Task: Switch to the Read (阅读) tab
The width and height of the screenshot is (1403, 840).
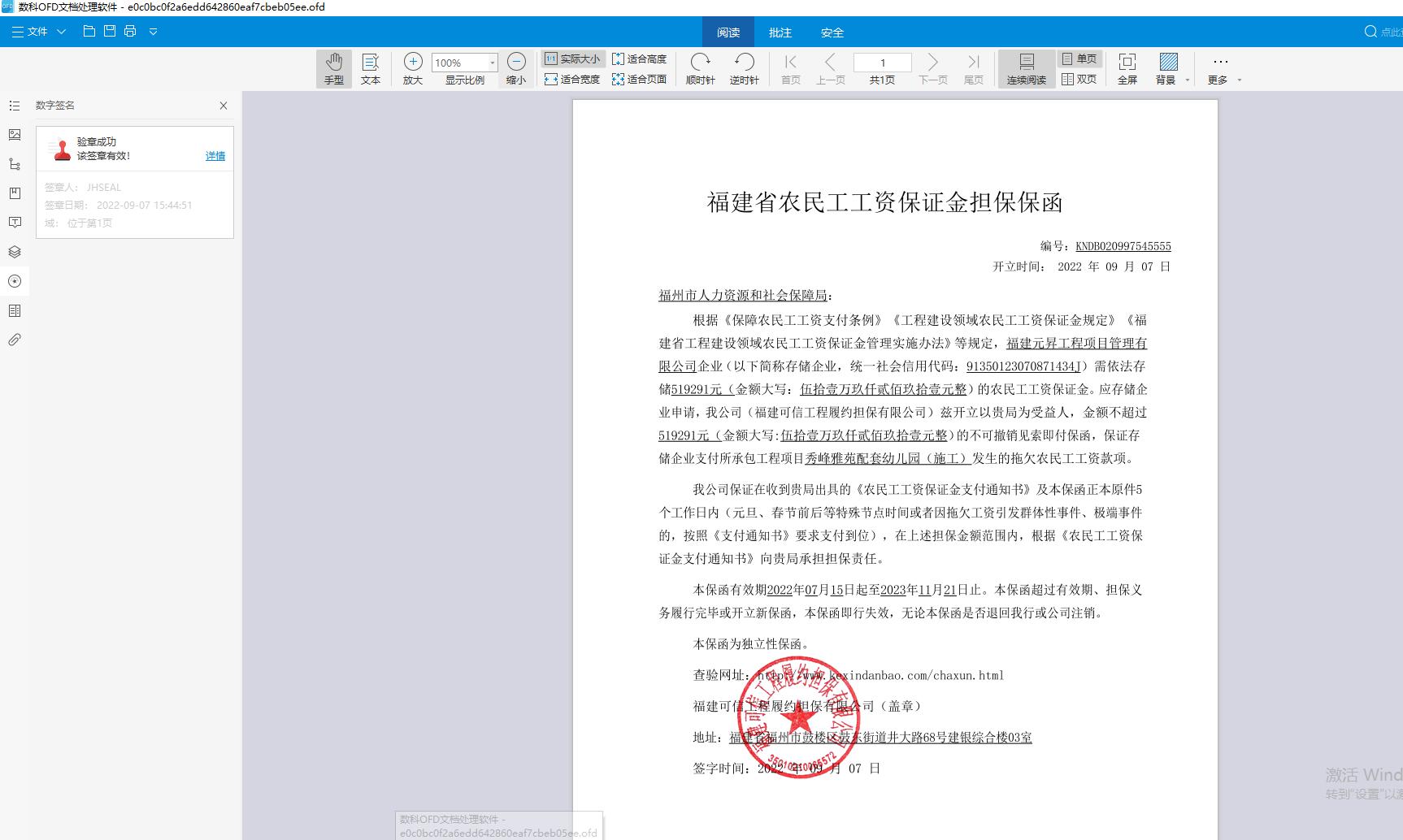Action: (728, 32)
